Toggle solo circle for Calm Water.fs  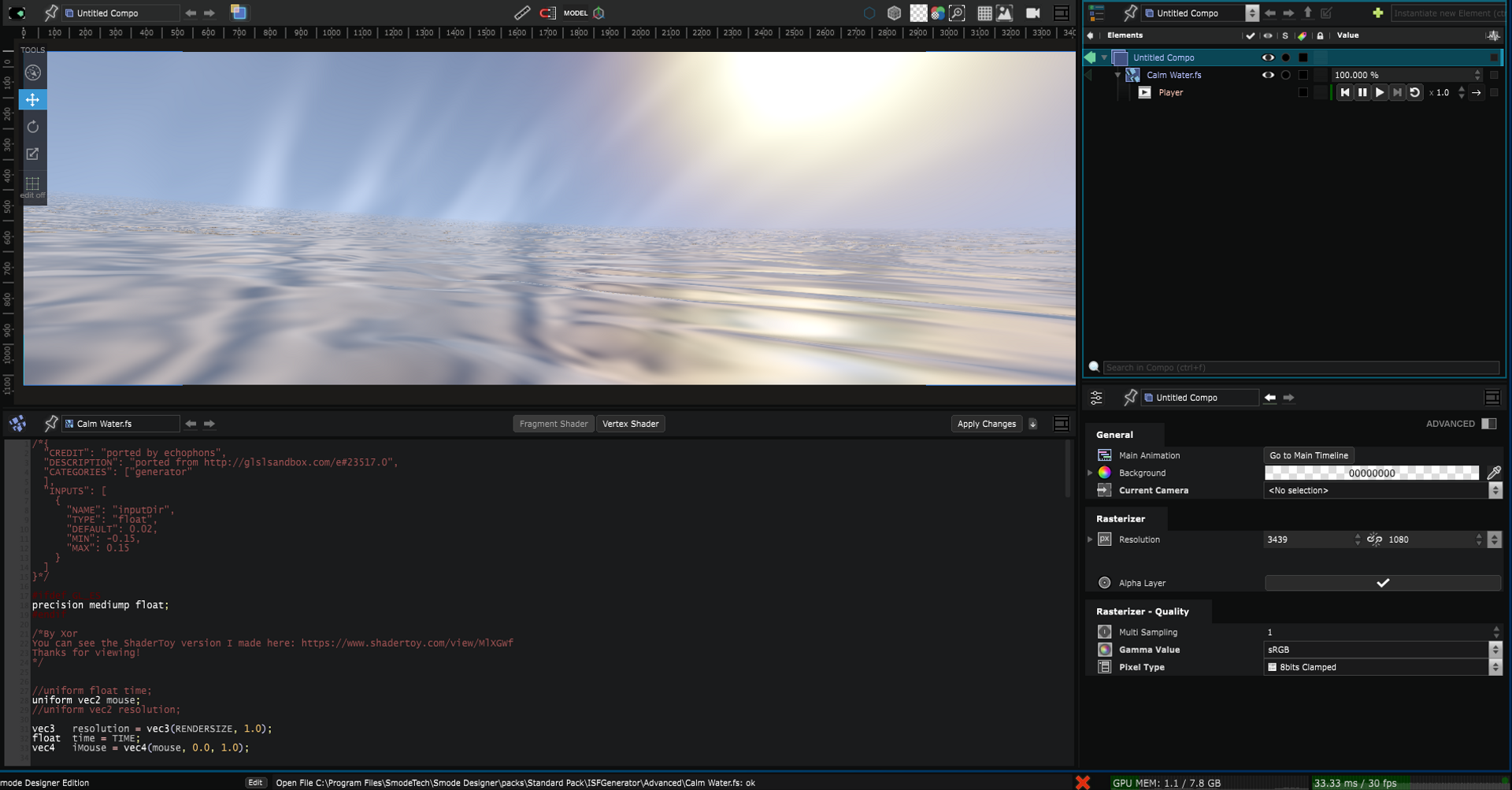(1286, 75)
